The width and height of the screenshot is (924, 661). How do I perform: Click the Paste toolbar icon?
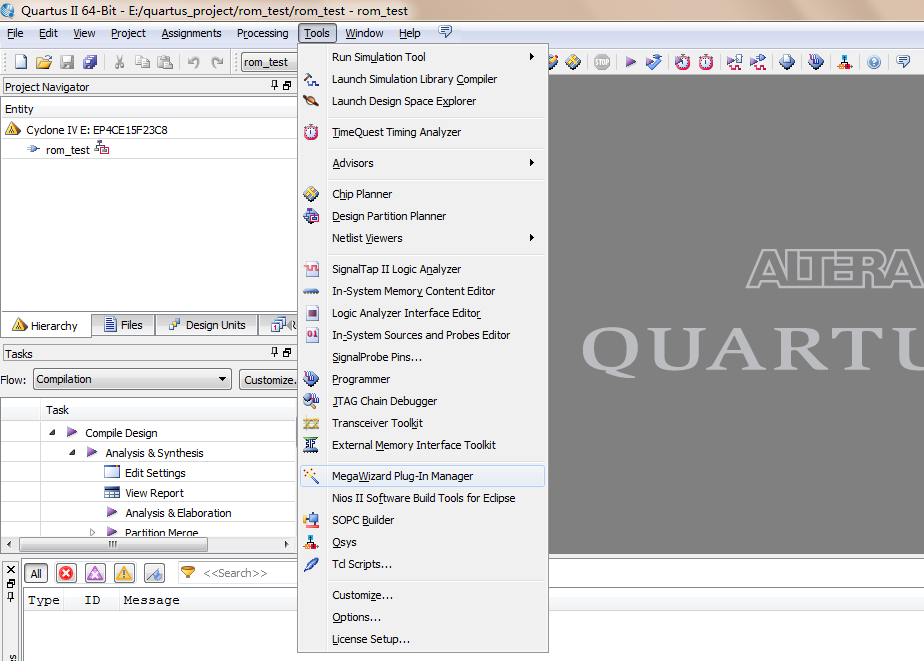tap(165, 62)
